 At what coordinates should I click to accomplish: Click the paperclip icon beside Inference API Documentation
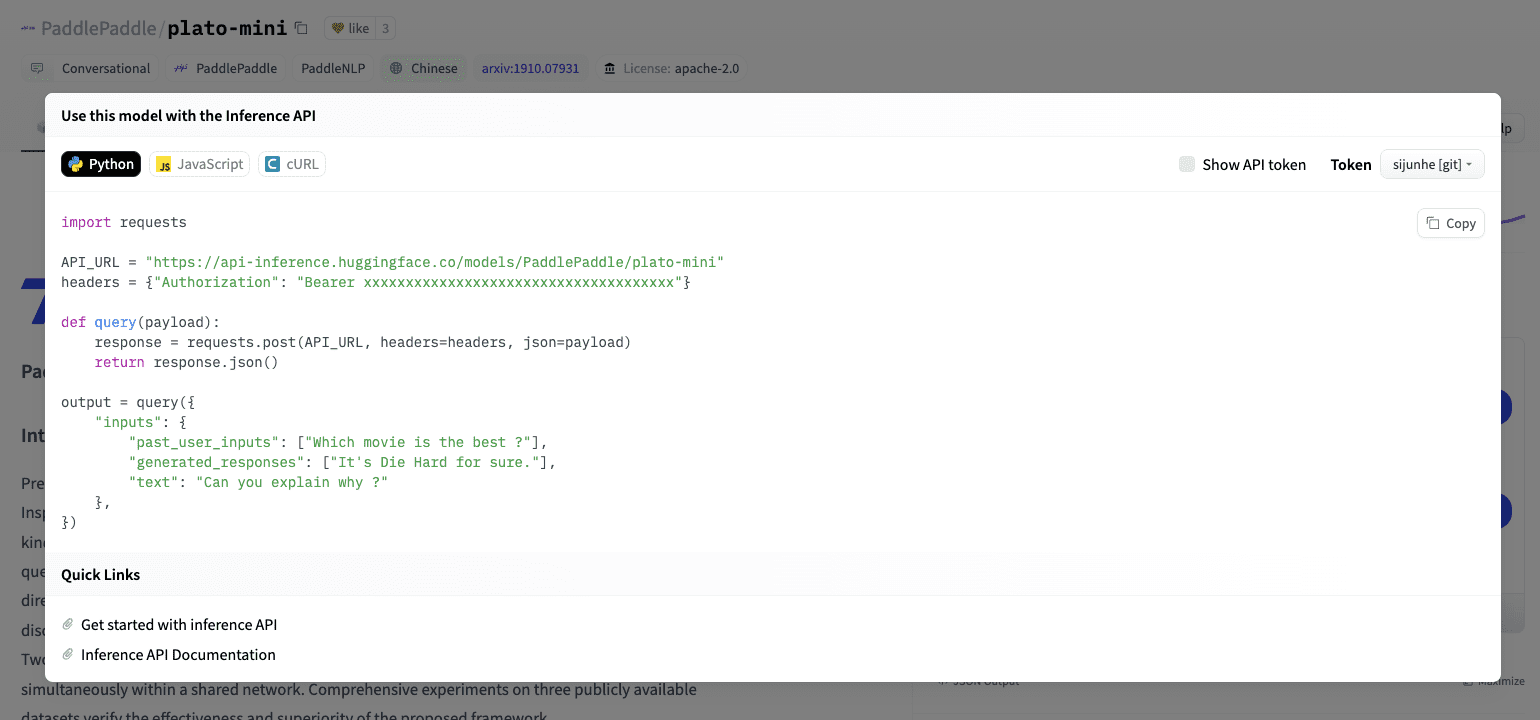(66, 655)
